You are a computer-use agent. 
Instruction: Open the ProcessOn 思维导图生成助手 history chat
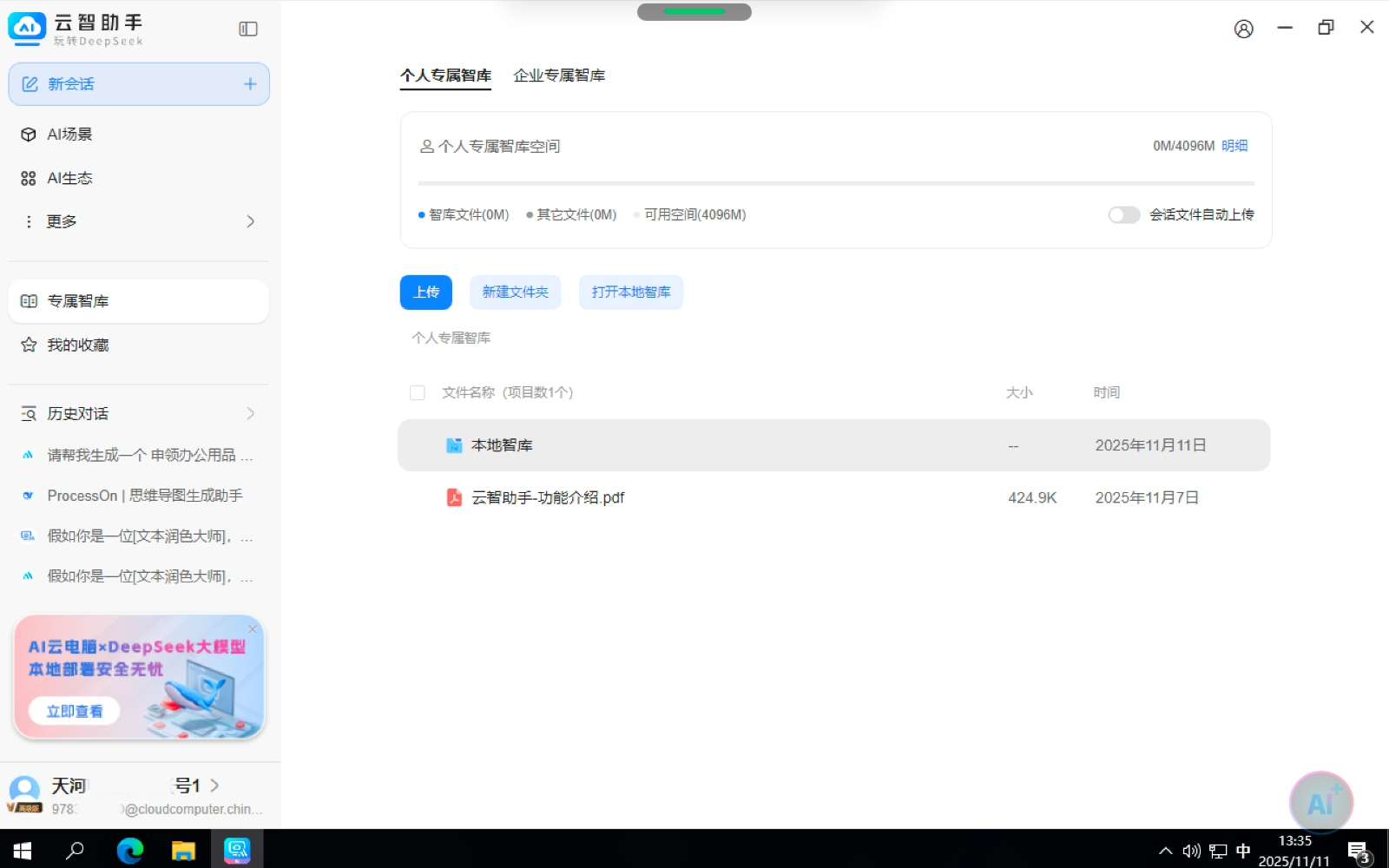coord(144,496)
